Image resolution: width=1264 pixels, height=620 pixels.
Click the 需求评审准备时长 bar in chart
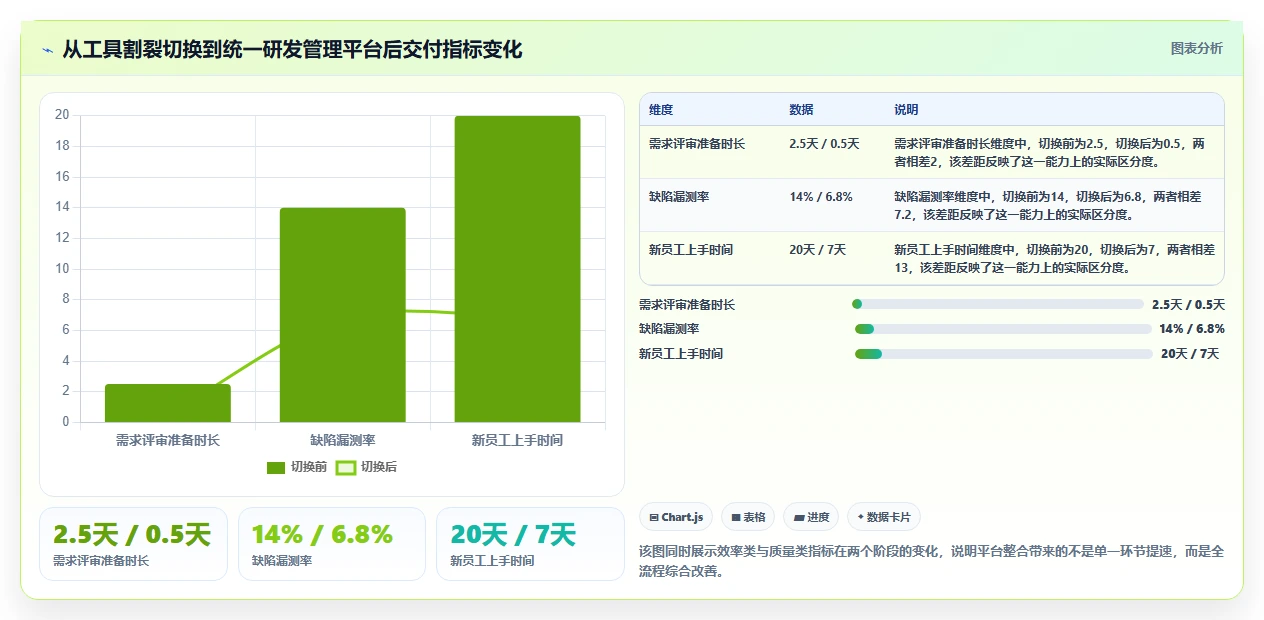click(x=168, y=403)
